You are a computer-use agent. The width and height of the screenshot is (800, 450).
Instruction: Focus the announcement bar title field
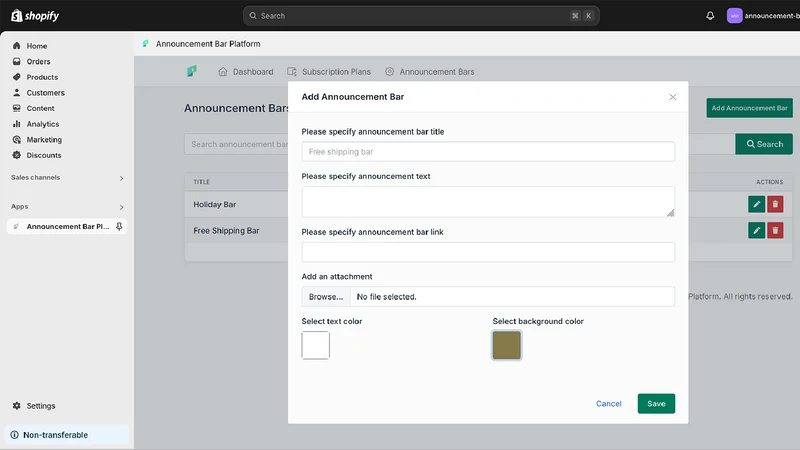click(x=488, y=152)
